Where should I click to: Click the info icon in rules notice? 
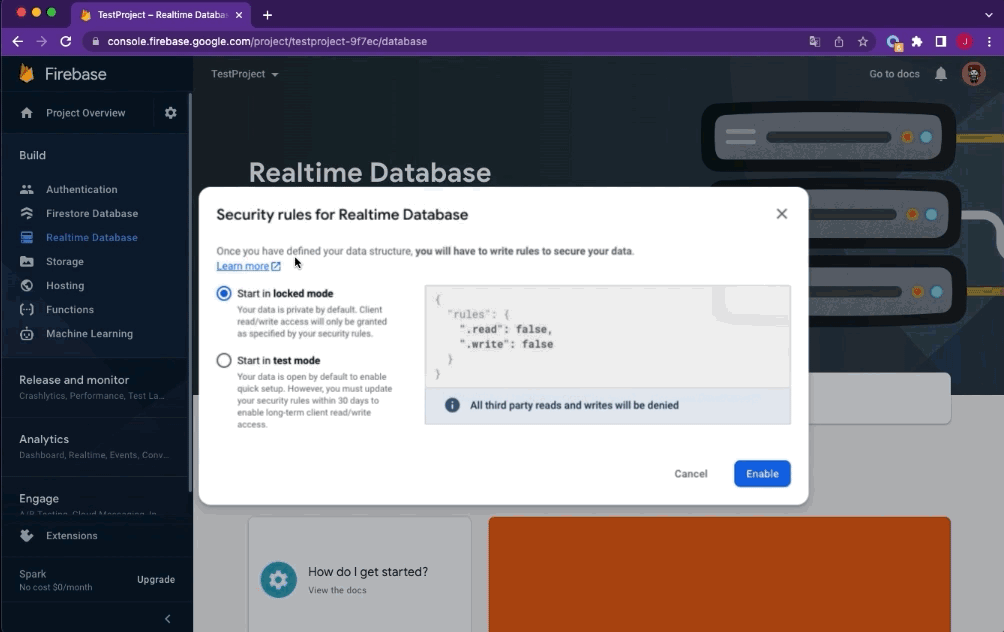click(452, 405)
